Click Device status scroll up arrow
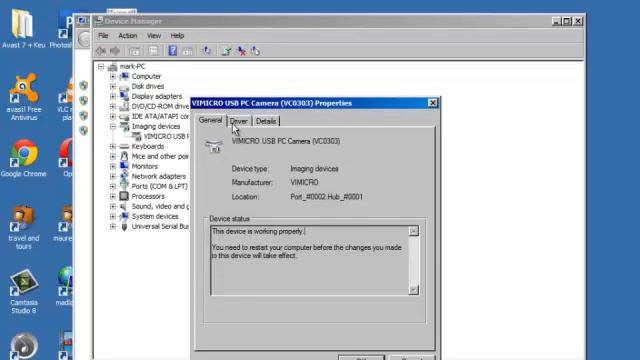Screen dimensions: 640x360 click(413, 231)
